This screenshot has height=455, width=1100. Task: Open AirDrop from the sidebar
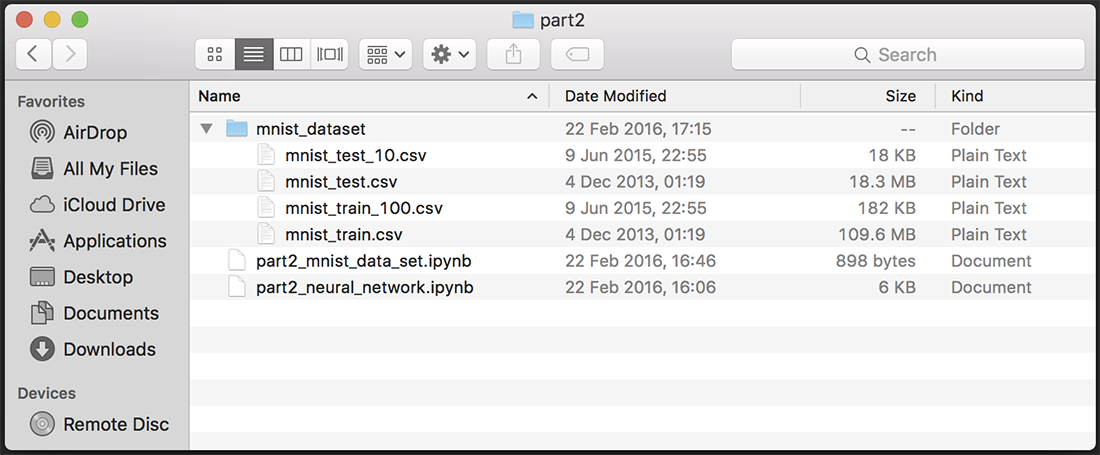pos(94,133)
